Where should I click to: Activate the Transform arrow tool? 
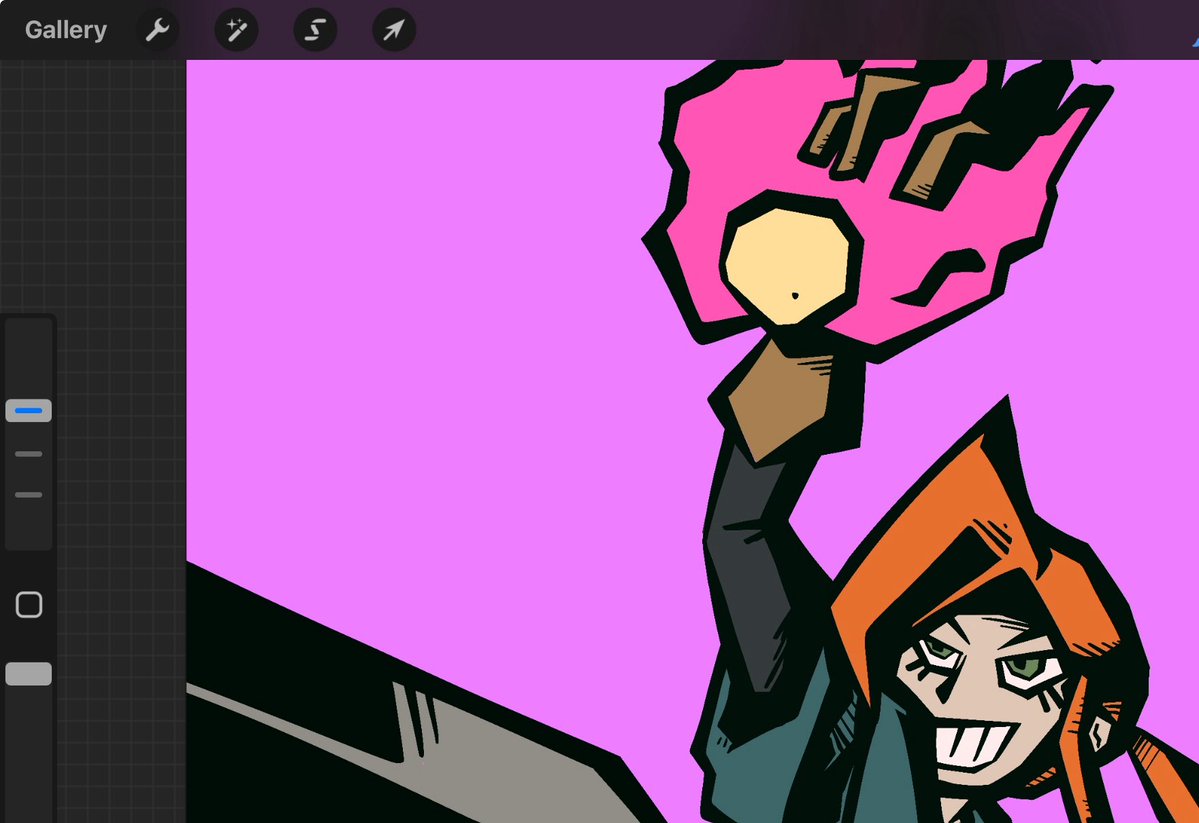(x=394, y=30)
